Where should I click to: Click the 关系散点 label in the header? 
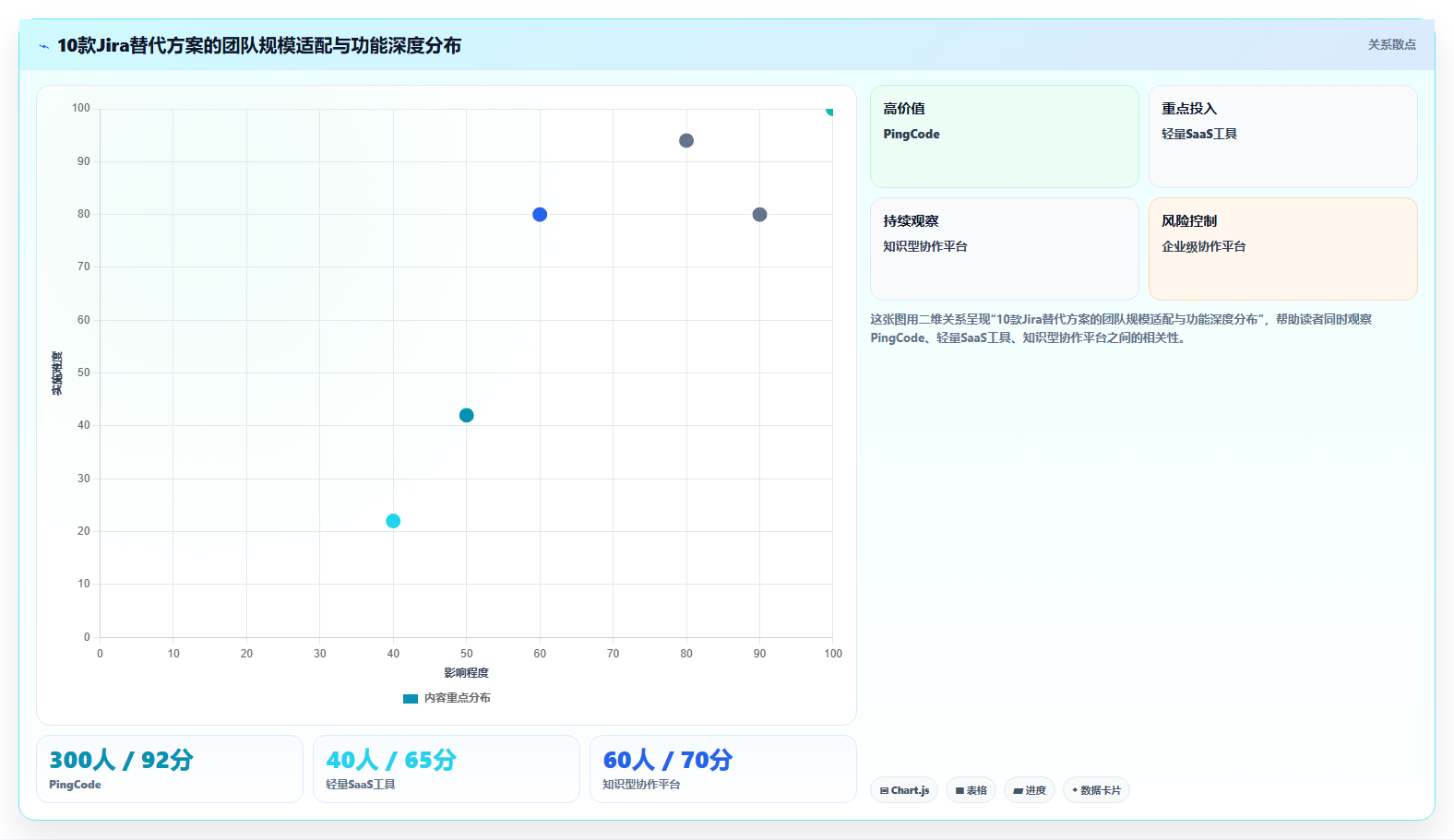click(x=1391, y=44)
